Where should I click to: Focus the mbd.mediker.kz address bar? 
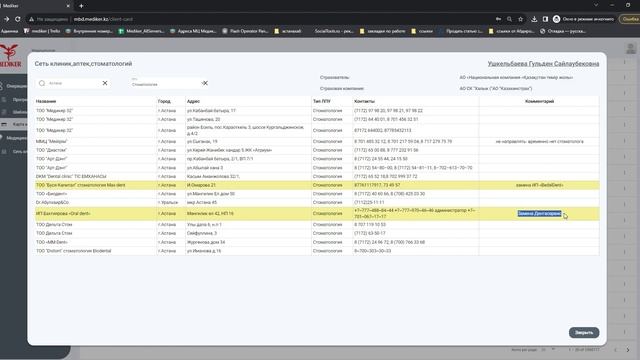(x=103, y=19)
